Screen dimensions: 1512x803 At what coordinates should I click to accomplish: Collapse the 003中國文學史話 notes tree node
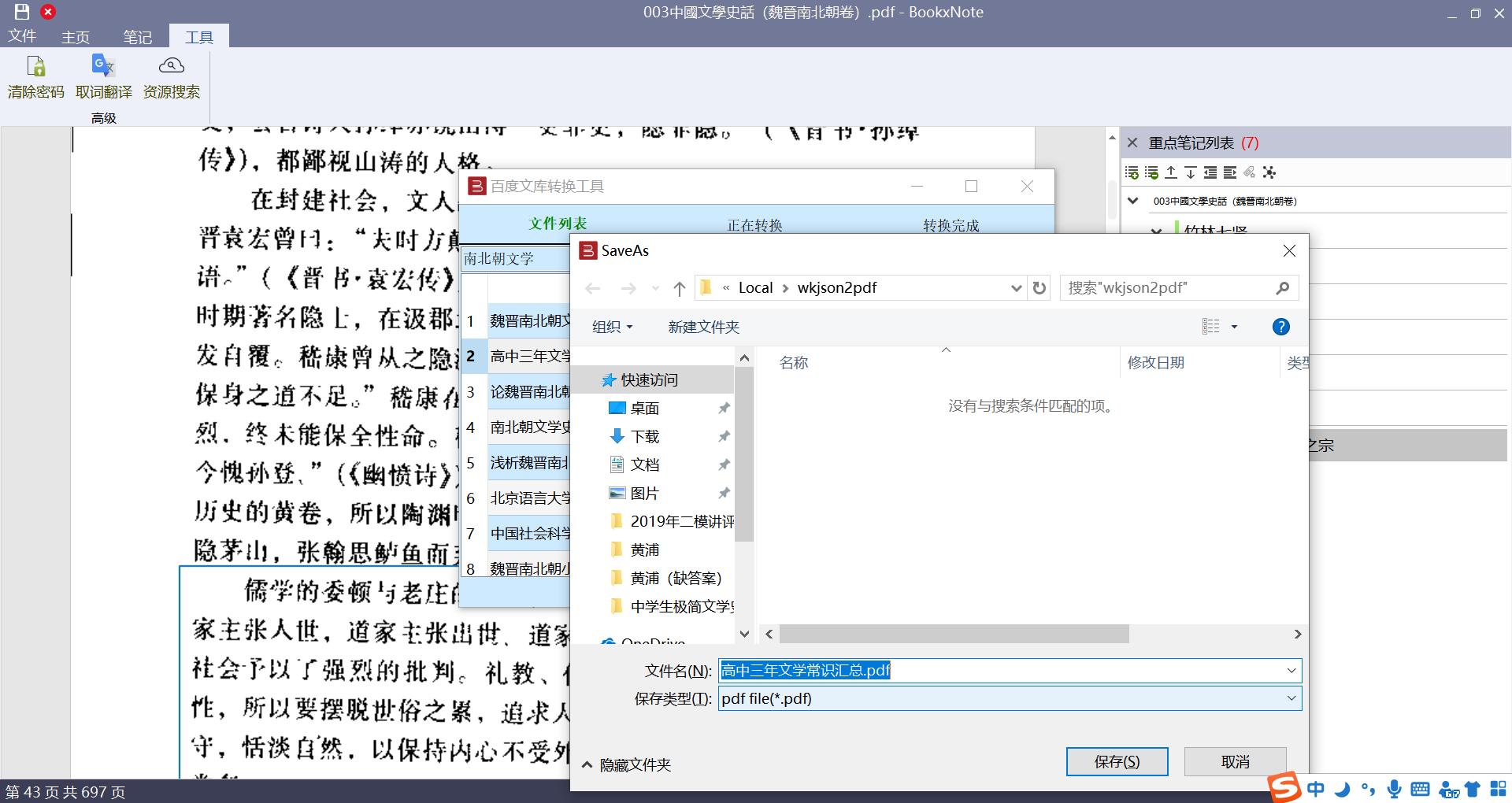(1132, 201)
